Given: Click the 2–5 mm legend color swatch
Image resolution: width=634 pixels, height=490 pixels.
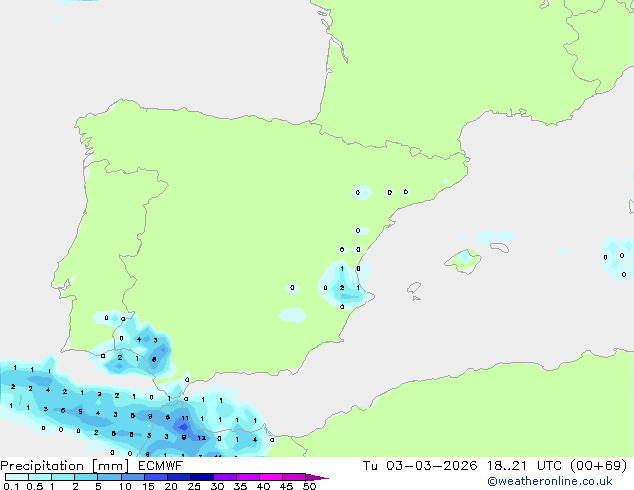Looking at the screenshot, I should click(86, 477).
